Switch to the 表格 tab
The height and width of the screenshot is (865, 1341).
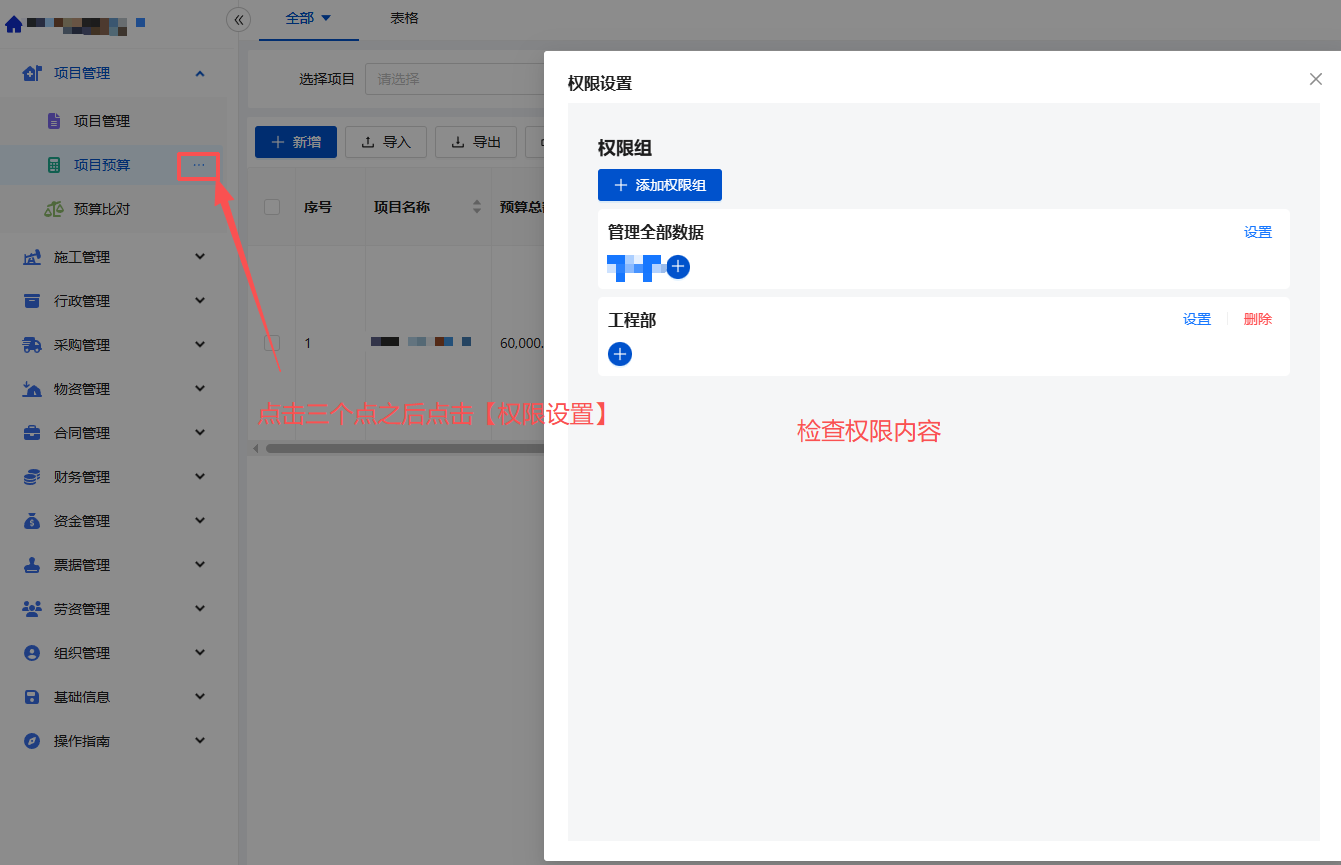tap(404, 18)
